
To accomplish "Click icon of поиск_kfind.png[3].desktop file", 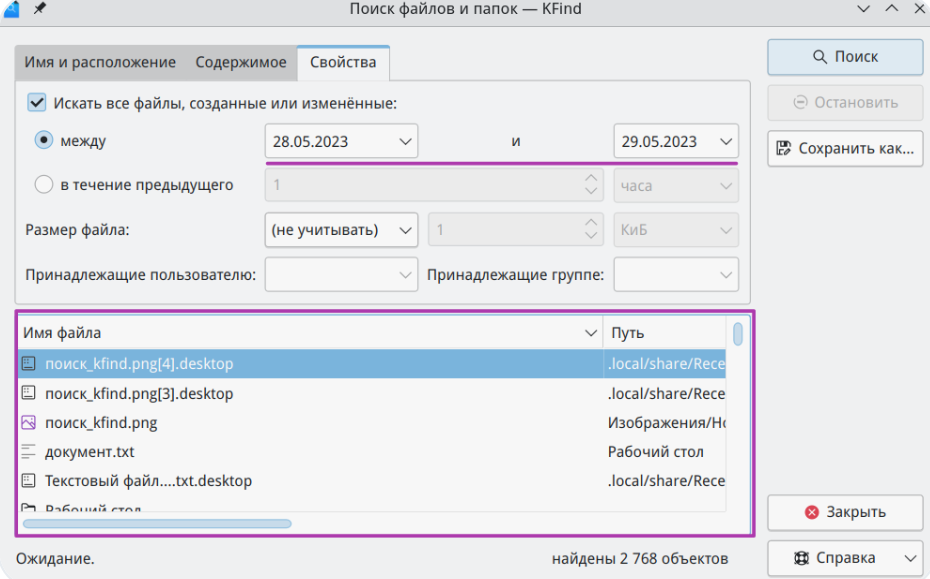I will tap(29, 393).
